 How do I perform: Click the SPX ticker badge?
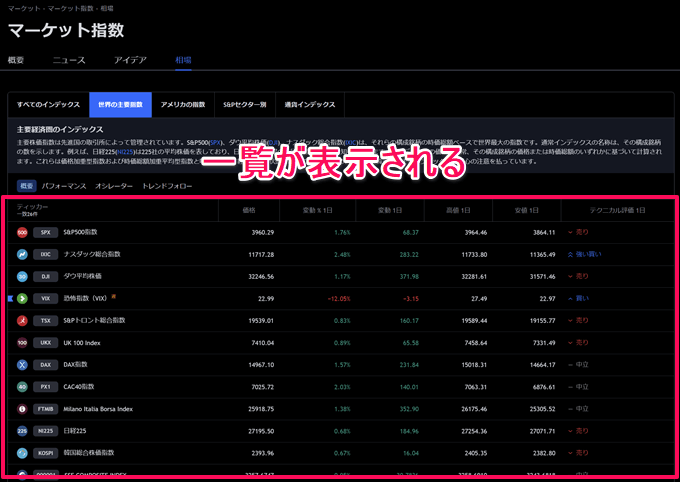click(46, 233)
